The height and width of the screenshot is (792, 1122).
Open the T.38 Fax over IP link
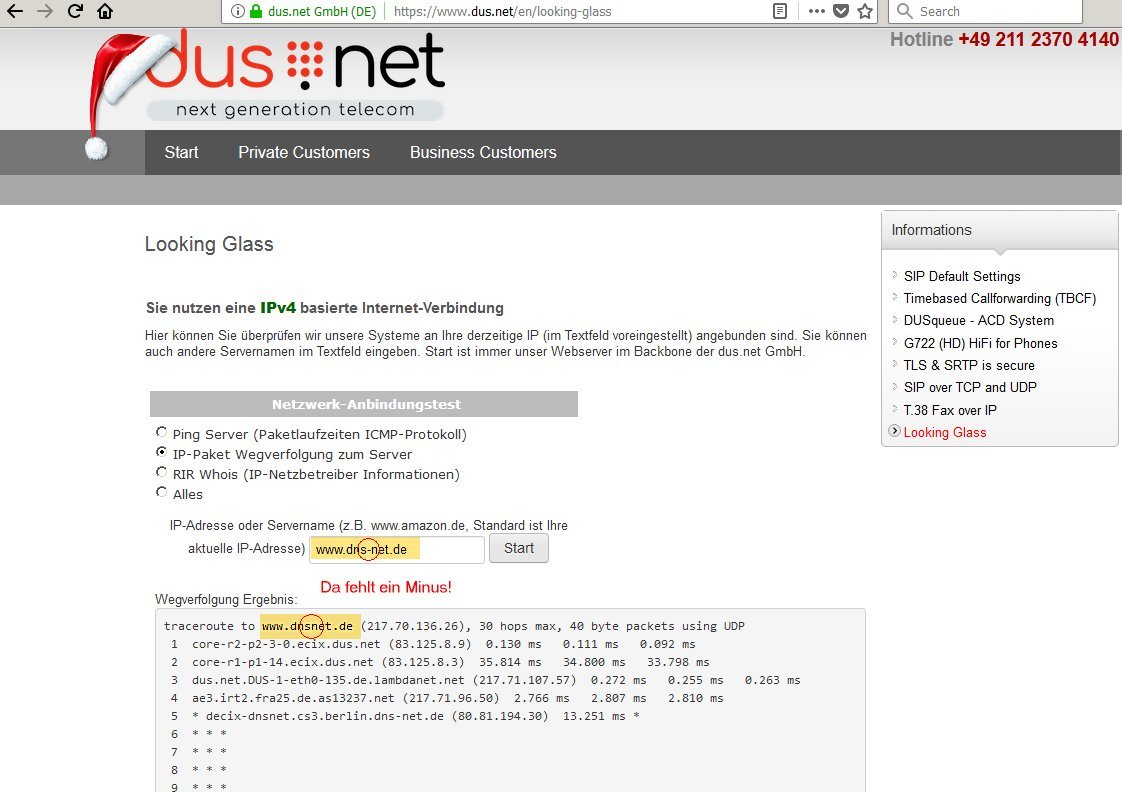(949, 410)
